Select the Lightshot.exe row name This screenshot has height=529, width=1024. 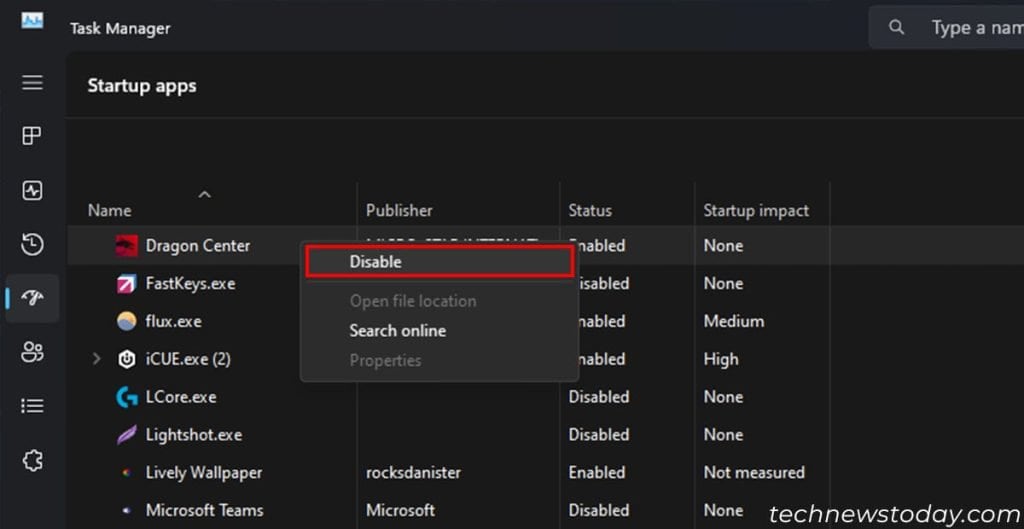[194, 435]
